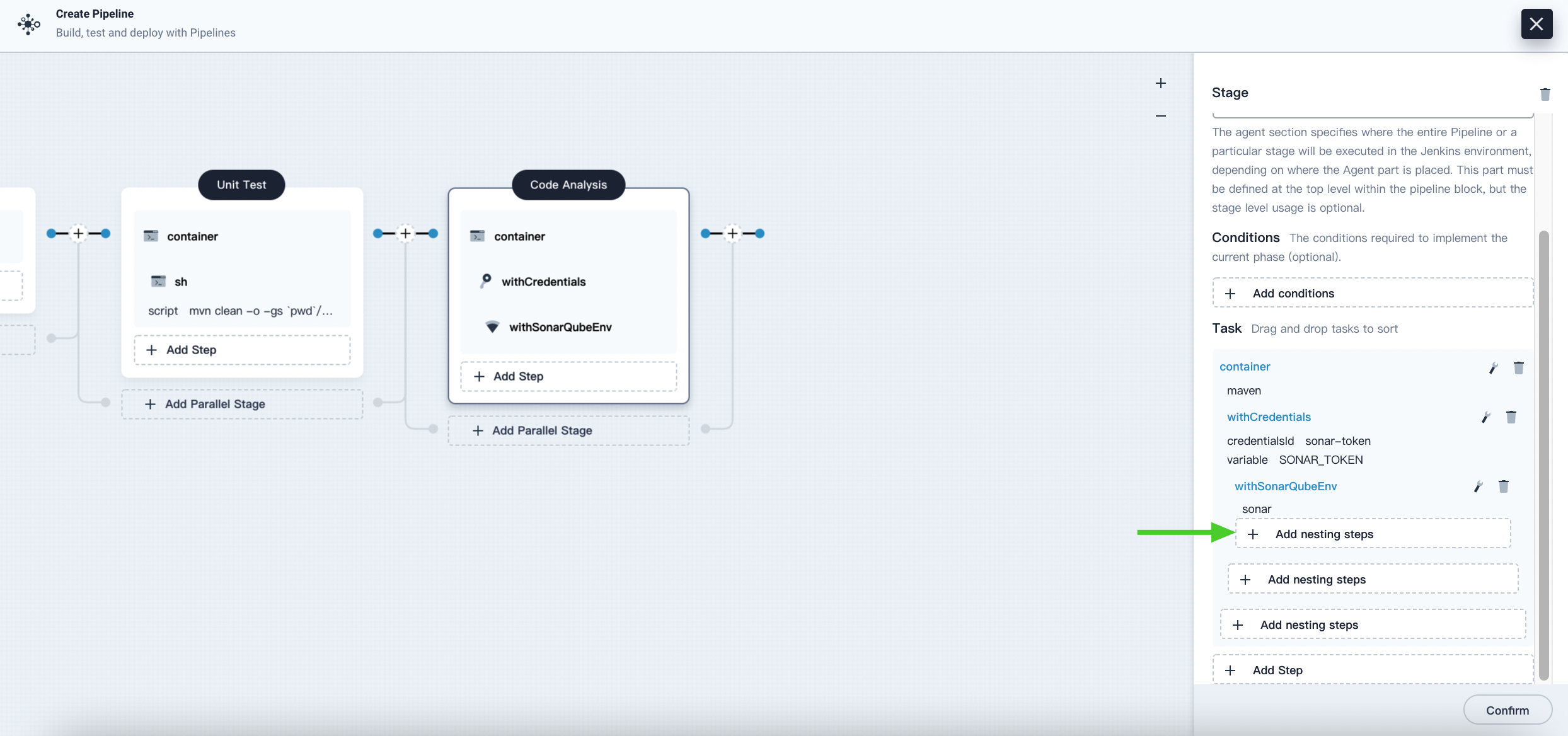Select the Unit Test stage label
This screenshot has width=1568, height=736.
coord(241,184)
